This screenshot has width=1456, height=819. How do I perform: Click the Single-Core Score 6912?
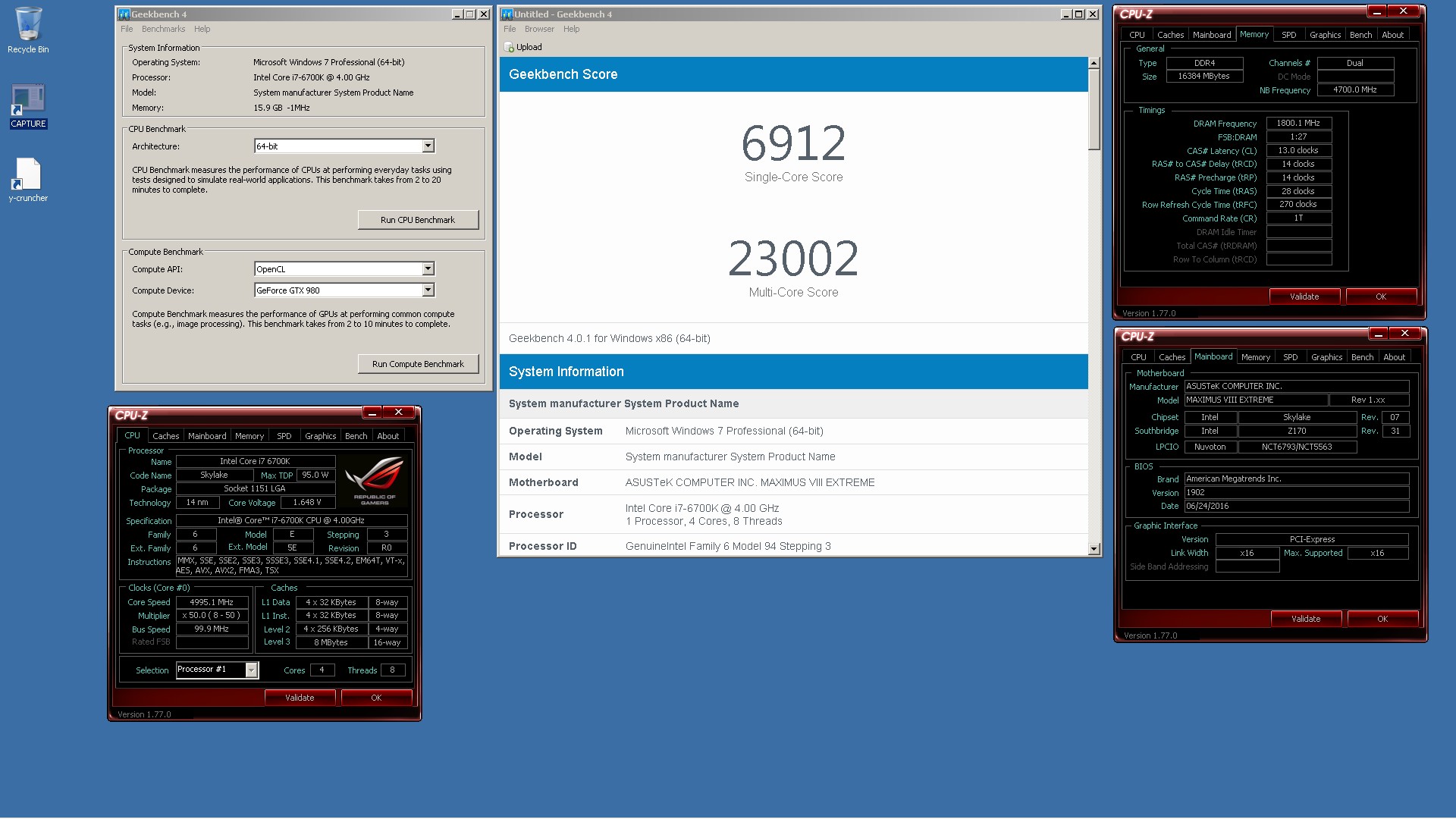click(x=793, y=143)
